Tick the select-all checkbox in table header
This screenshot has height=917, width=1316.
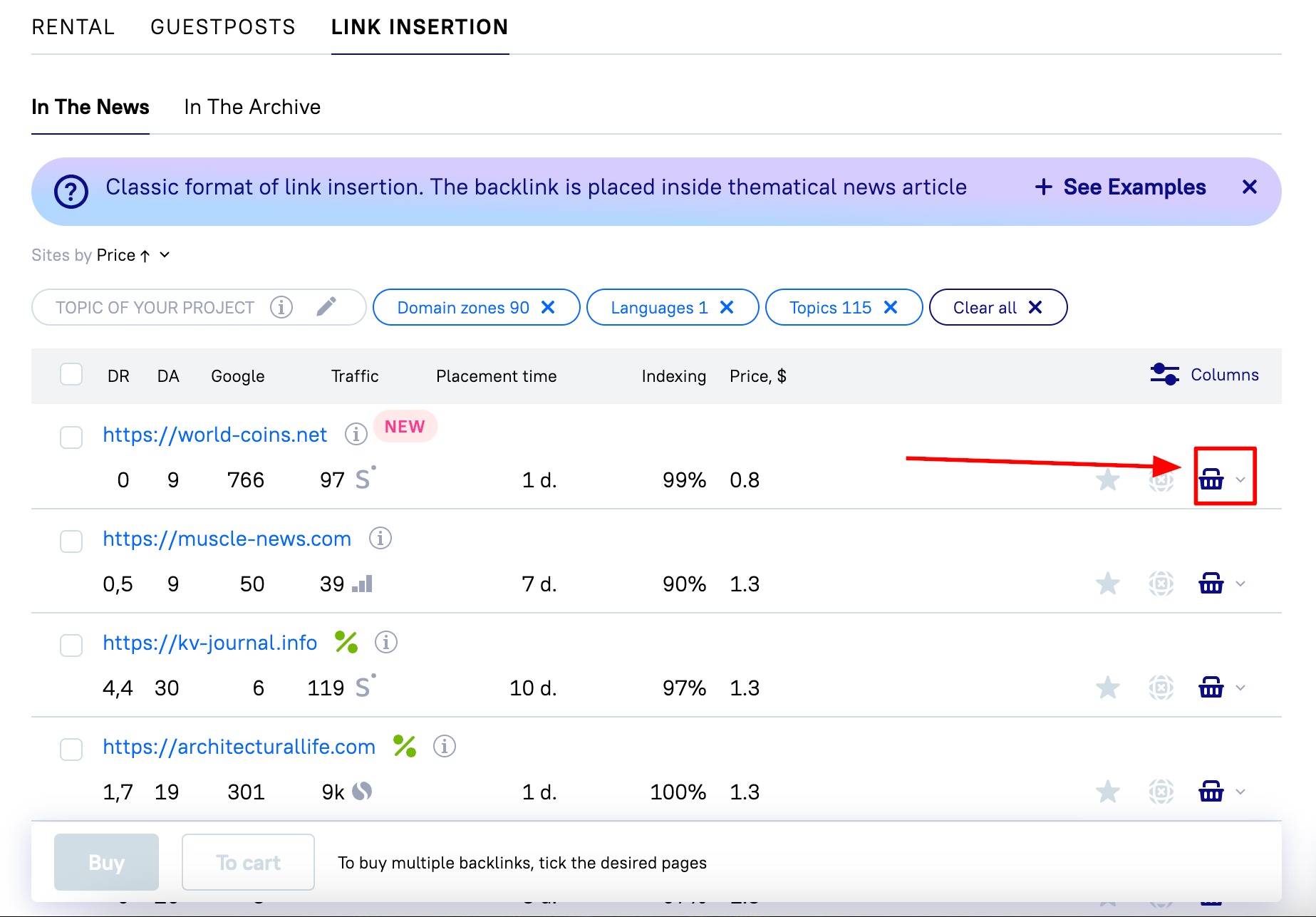click(71, 374)
